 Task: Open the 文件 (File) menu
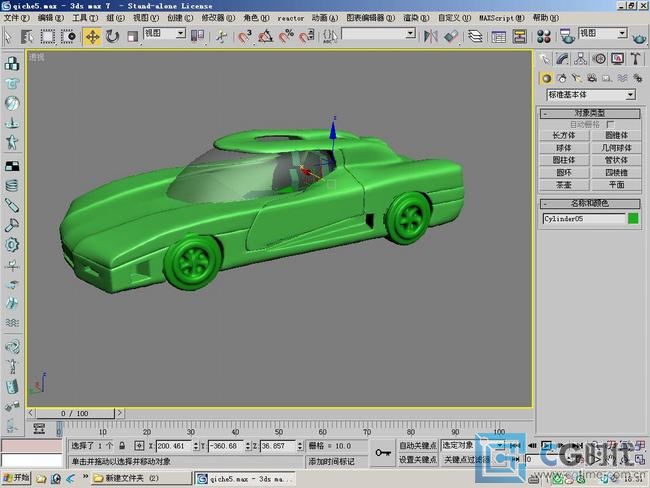17,18
